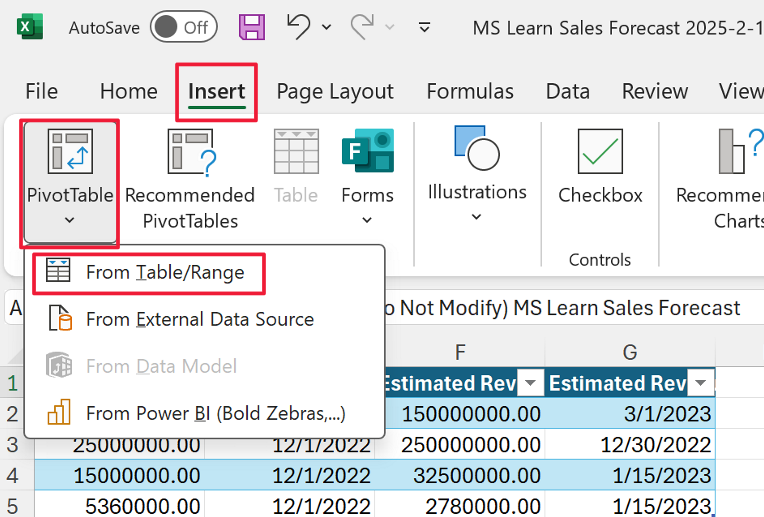Open filter dropdown in column G header
This screenshot has width=764, height=517.
pyautogui.click(x=700, y=383)
